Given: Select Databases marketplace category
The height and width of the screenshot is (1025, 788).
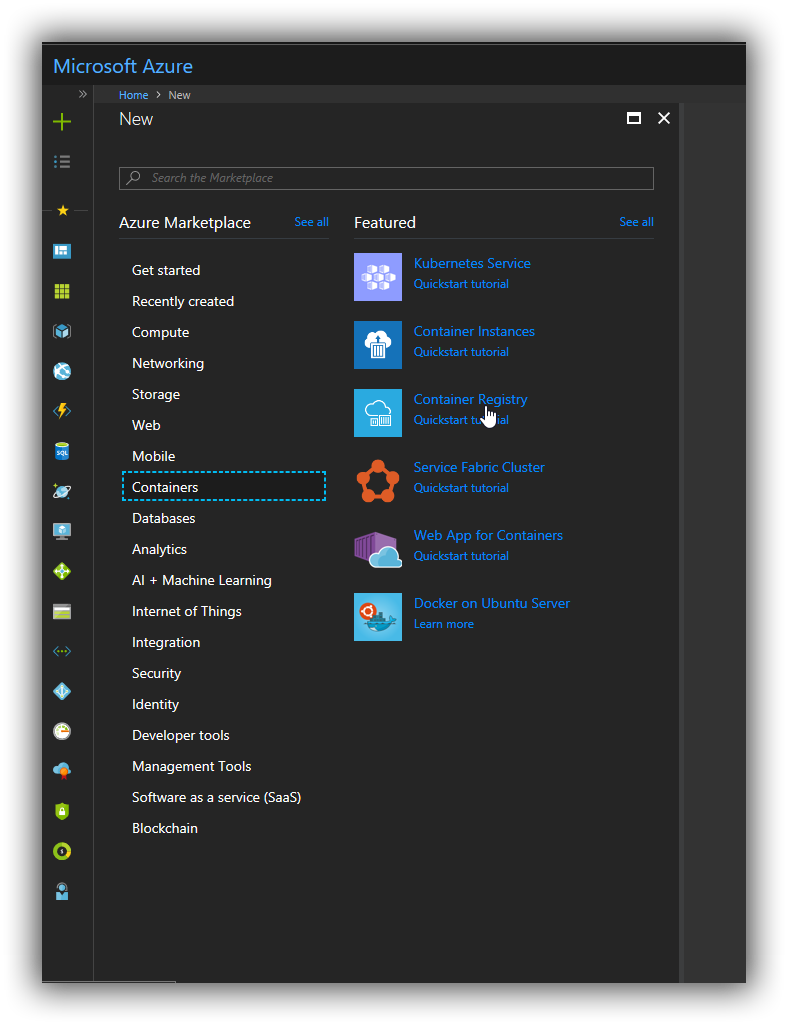Looking at the screenshot, I should [163, 518].
